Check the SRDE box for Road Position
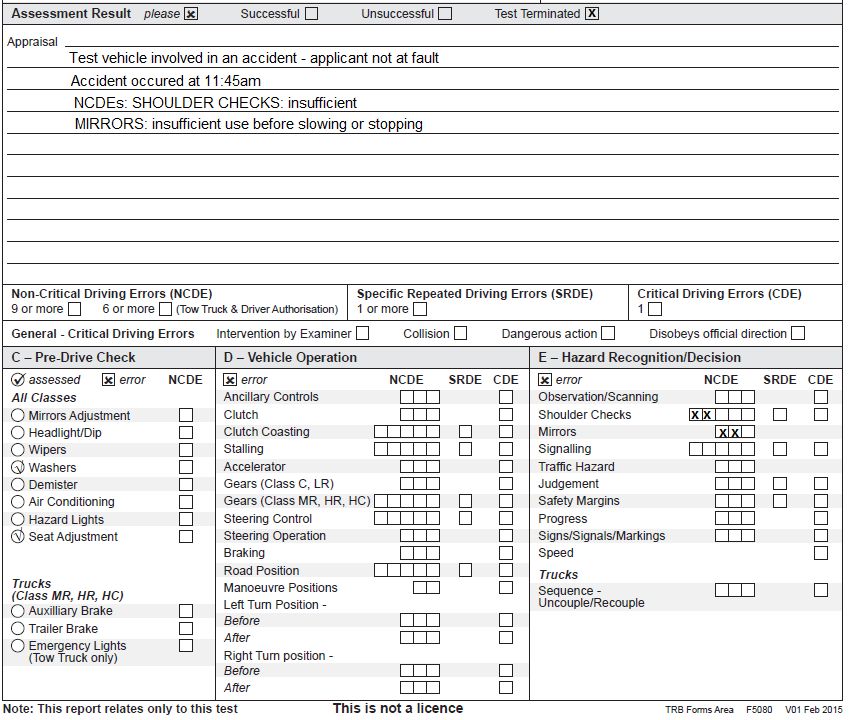 pyautogui.click(x=465, y=570)
